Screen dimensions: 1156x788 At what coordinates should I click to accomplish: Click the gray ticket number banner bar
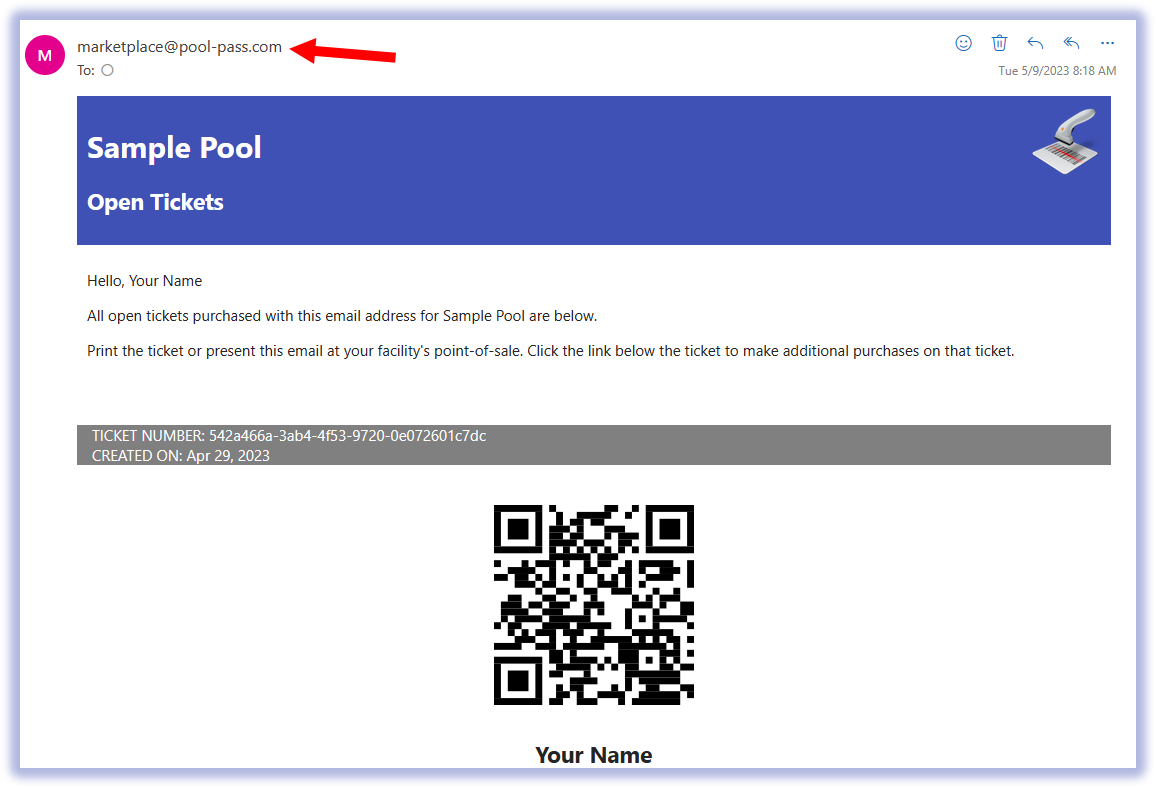tap(594, 444)
